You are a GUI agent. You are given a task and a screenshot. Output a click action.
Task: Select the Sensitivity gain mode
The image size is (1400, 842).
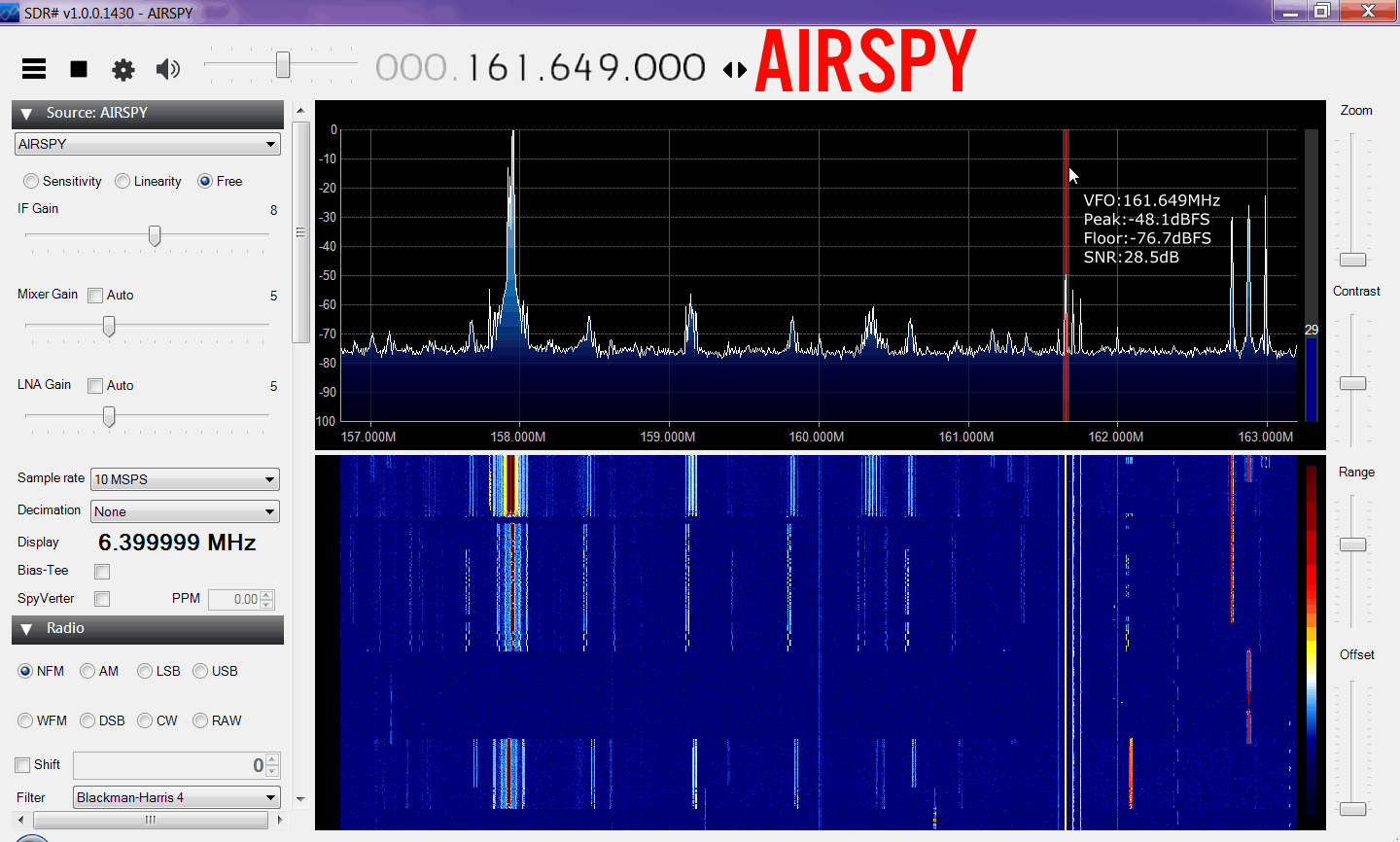tap(32, 181)
